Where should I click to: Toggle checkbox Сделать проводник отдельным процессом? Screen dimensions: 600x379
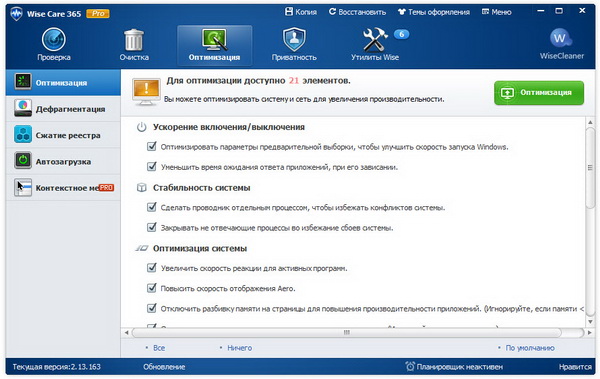point(152,207)
